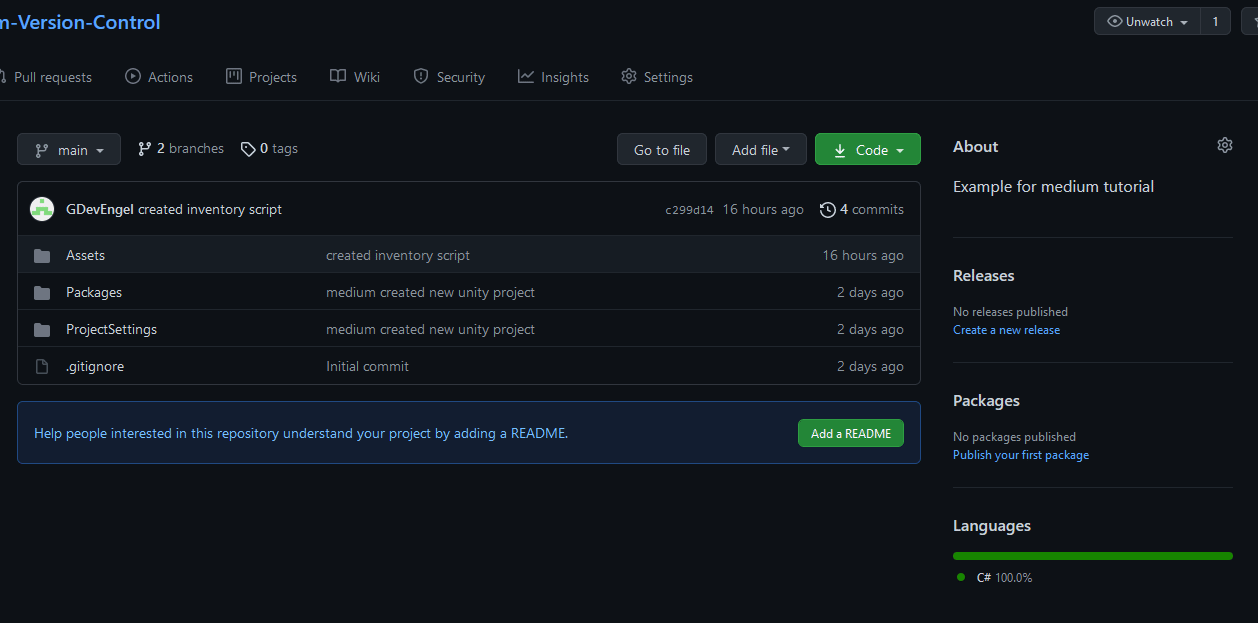Open About settings gear icon
The width and height of the screenshot is (1258, 623).
pyautogui.click(x=1225, y=146)
